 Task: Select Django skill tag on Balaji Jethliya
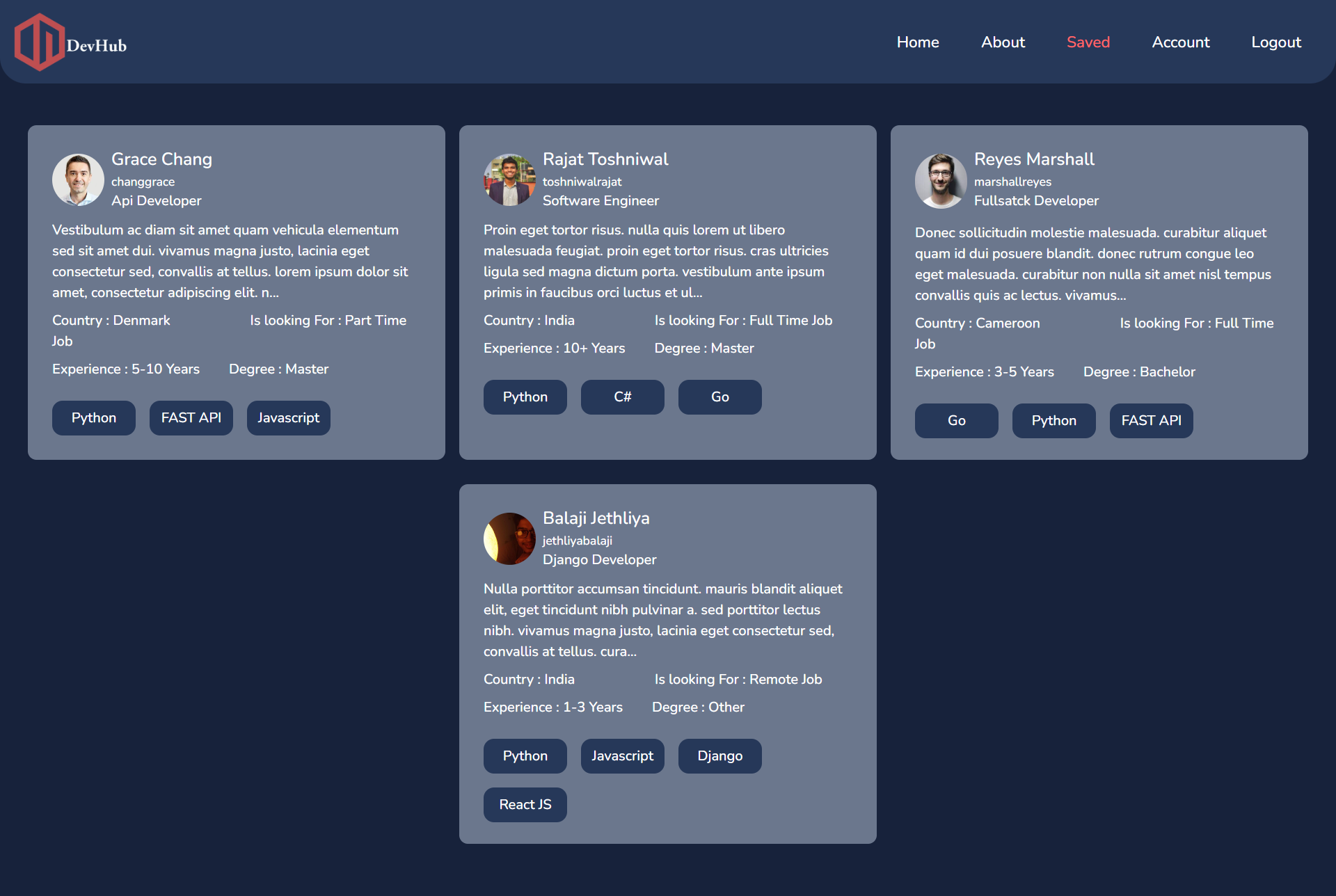(x=720, y=755)
